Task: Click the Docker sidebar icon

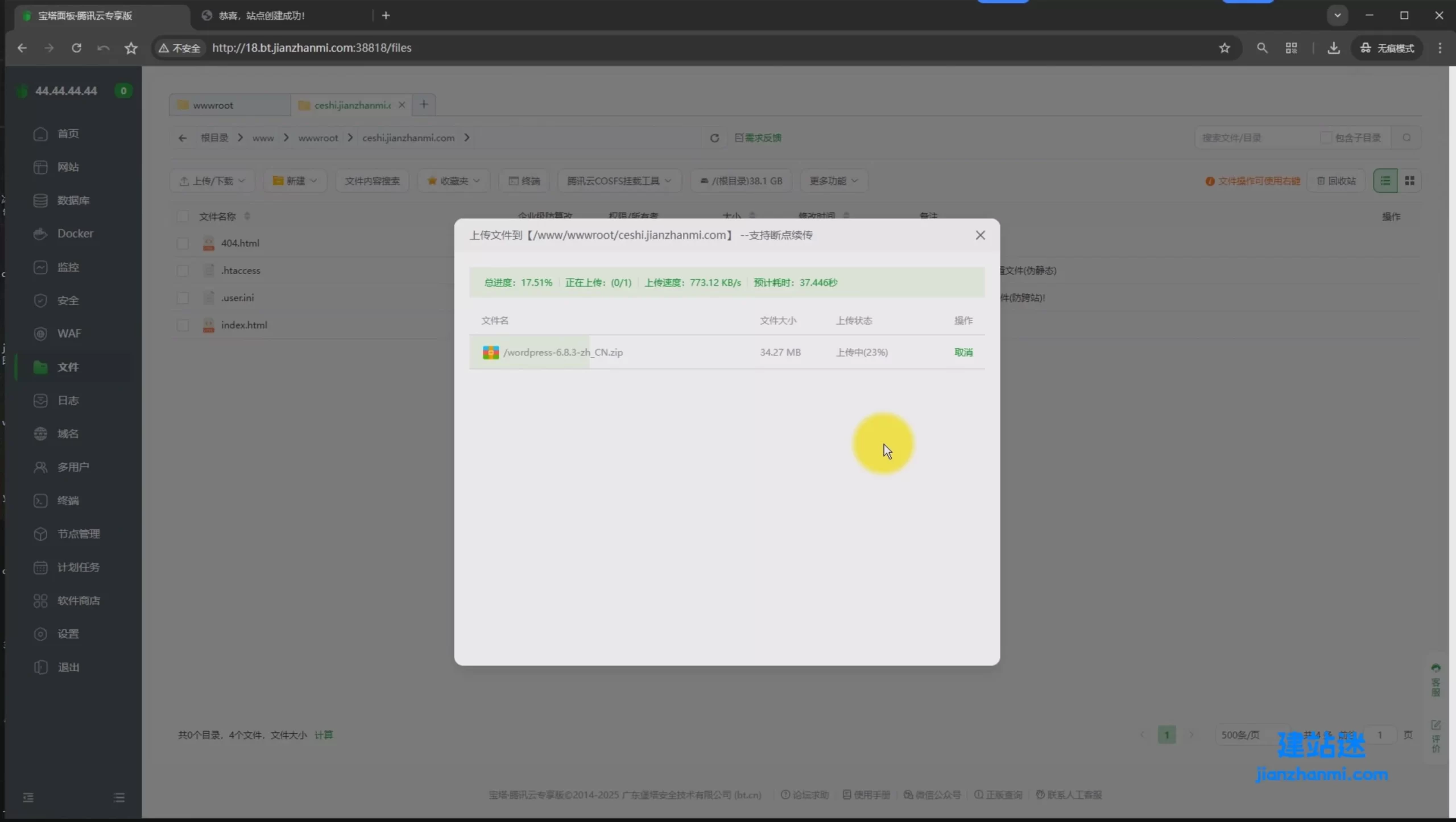Action: pos(40,234)
